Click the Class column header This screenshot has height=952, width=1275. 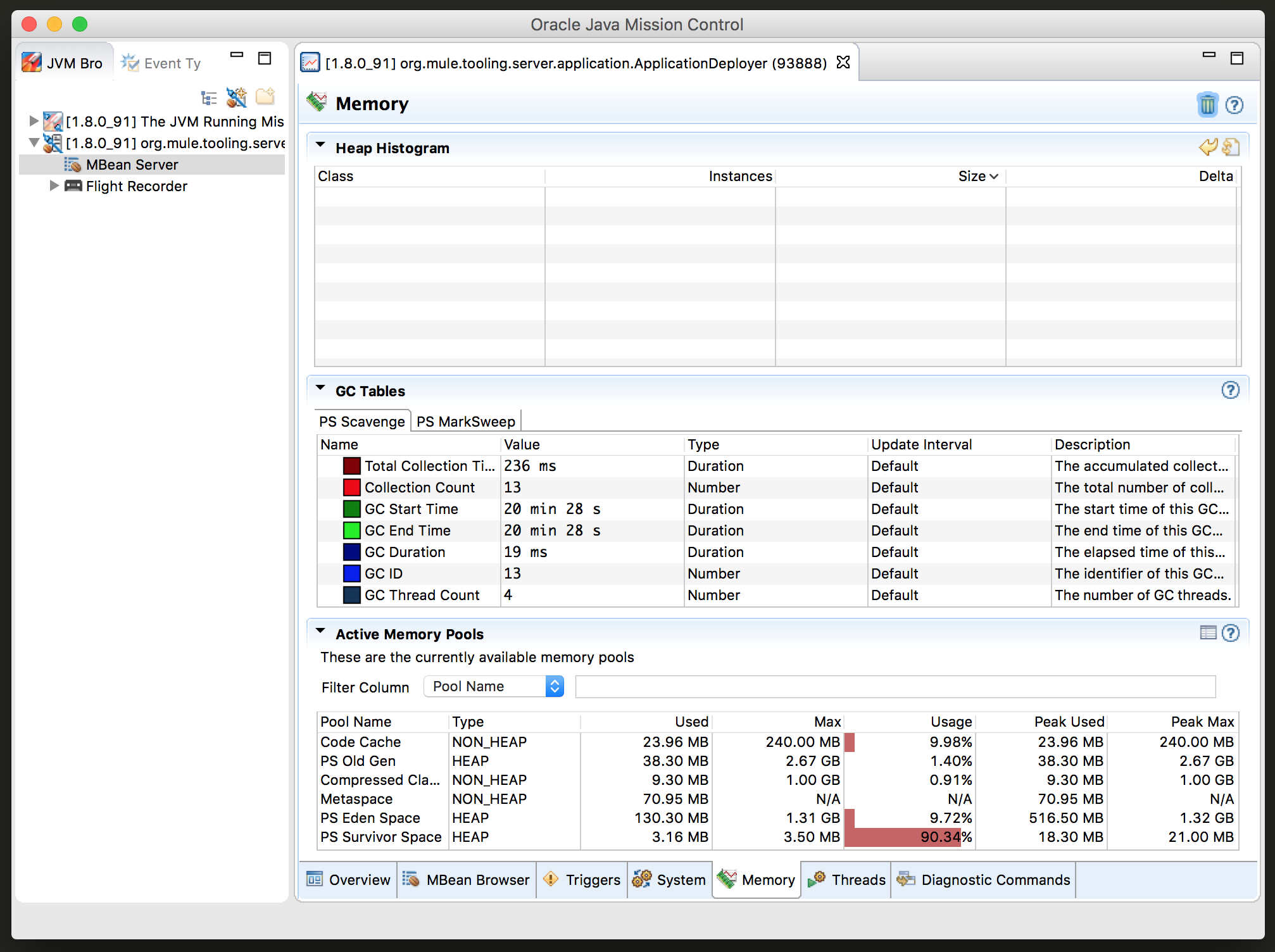coord(429,176)
